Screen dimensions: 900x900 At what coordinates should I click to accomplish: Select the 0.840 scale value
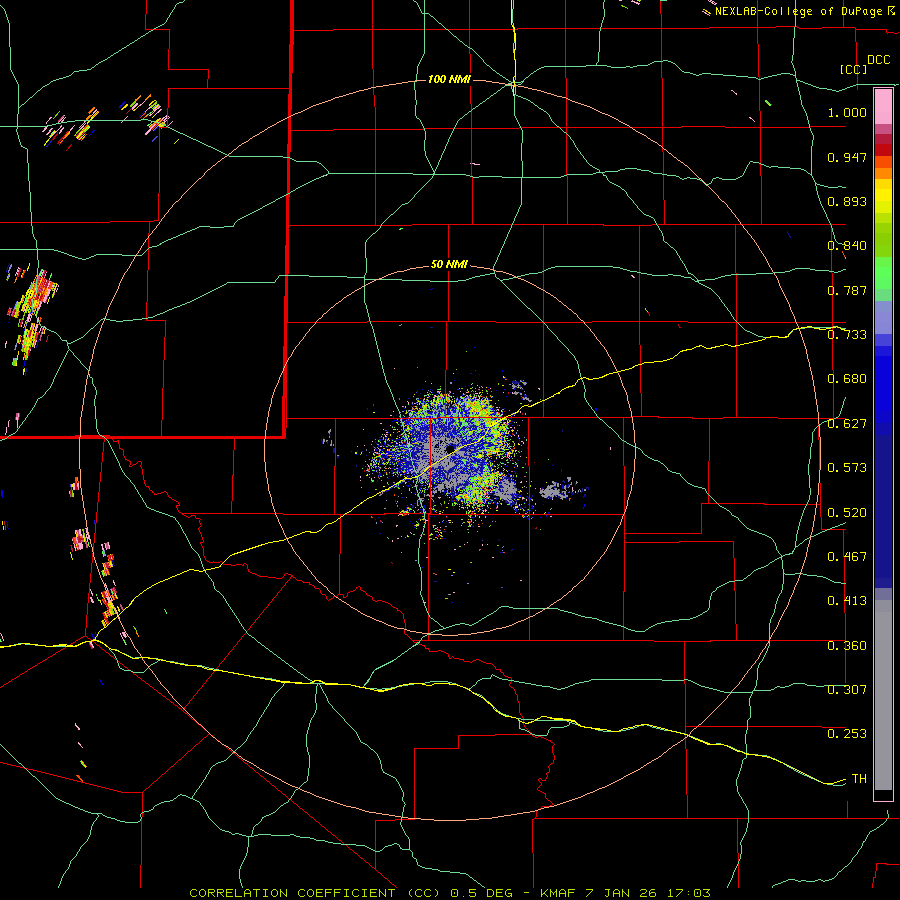[847, 246]
